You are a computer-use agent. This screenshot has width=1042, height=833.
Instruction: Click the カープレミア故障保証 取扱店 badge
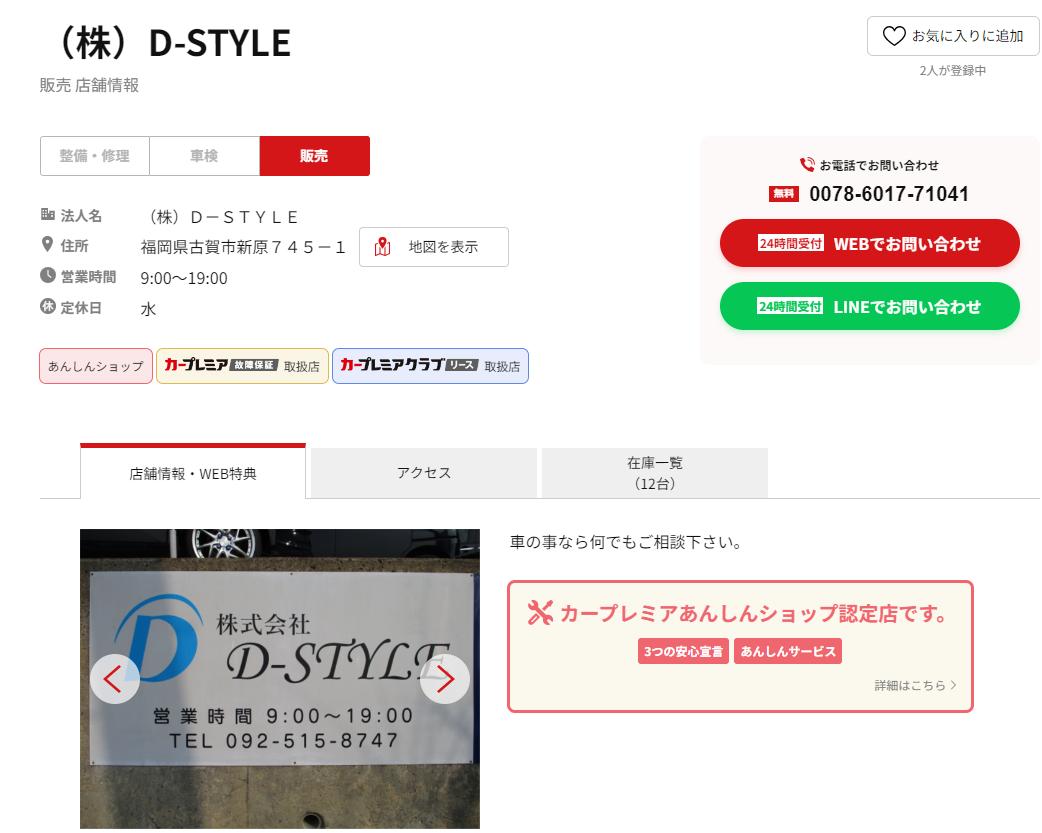pos(243,366)
